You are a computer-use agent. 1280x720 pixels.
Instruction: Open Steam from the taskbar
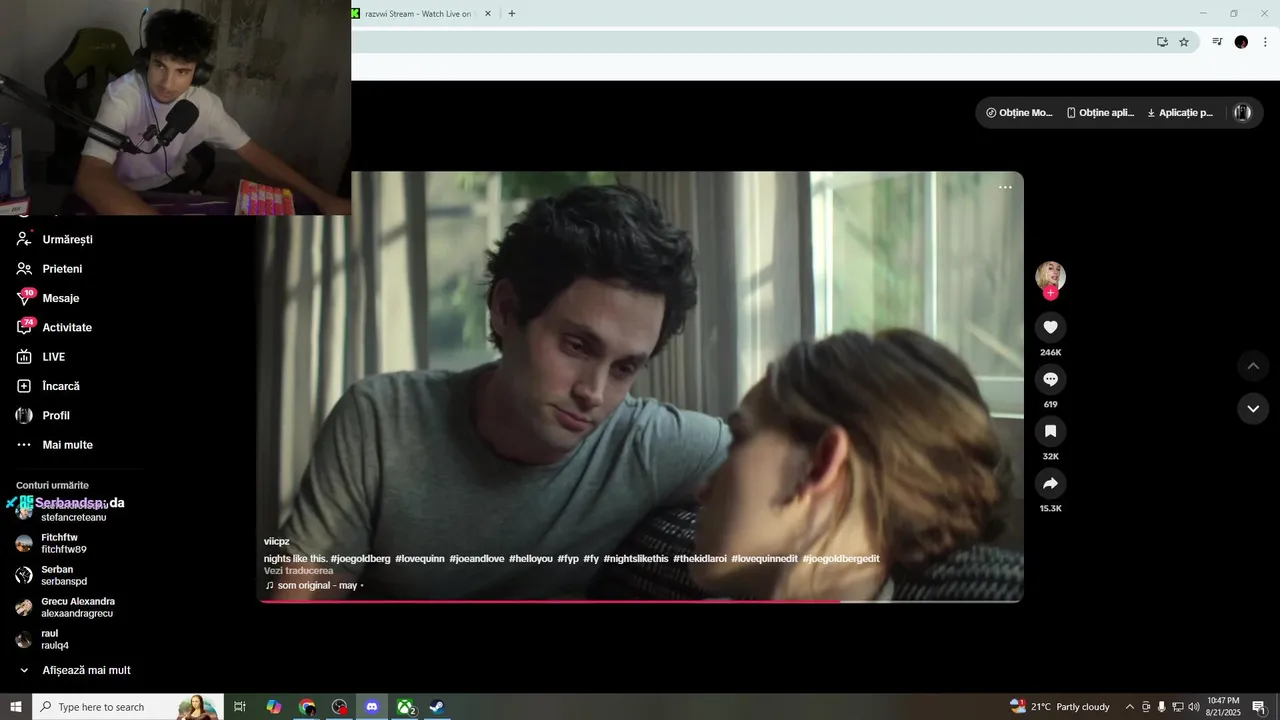pos(437,707)
